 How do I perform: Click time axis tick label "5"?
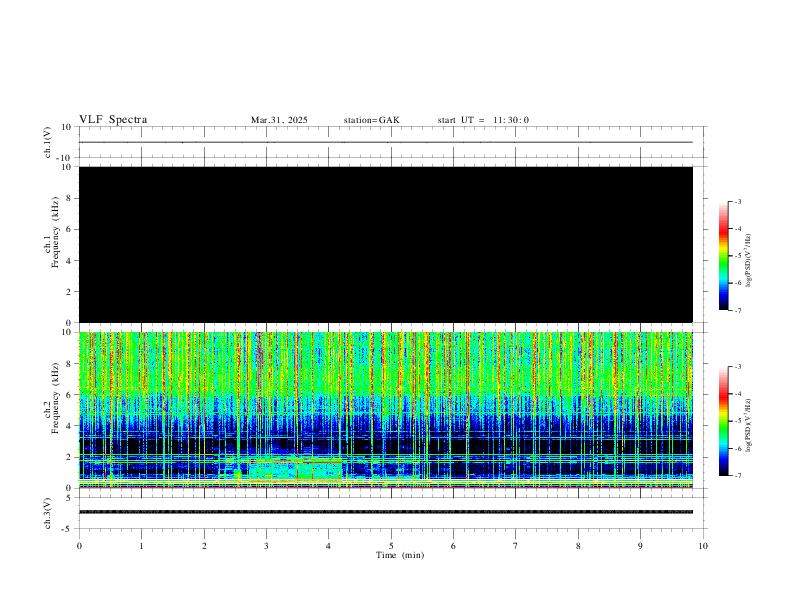pyautogui.click(x=391, y=546)
